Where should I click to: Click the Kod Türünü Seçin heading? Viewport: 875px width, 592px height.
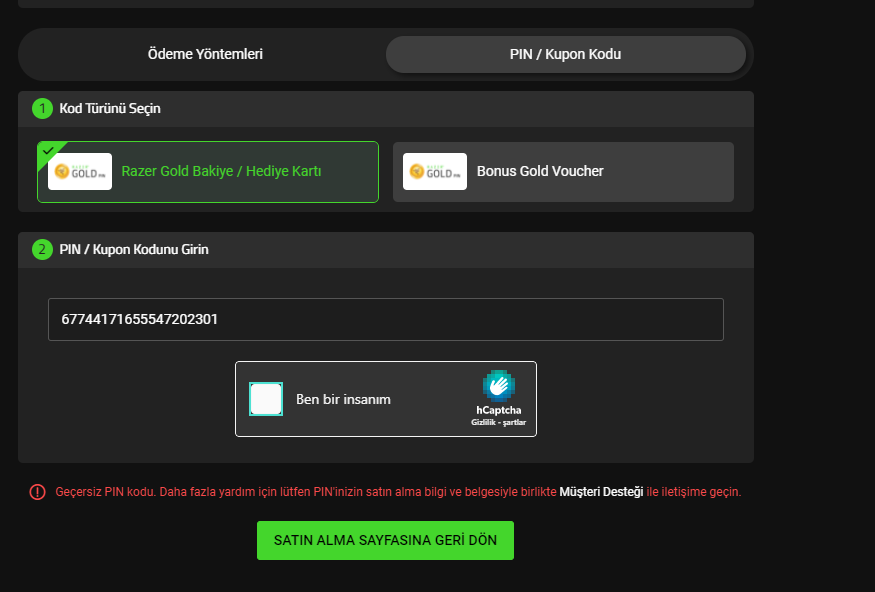point(110,108)
